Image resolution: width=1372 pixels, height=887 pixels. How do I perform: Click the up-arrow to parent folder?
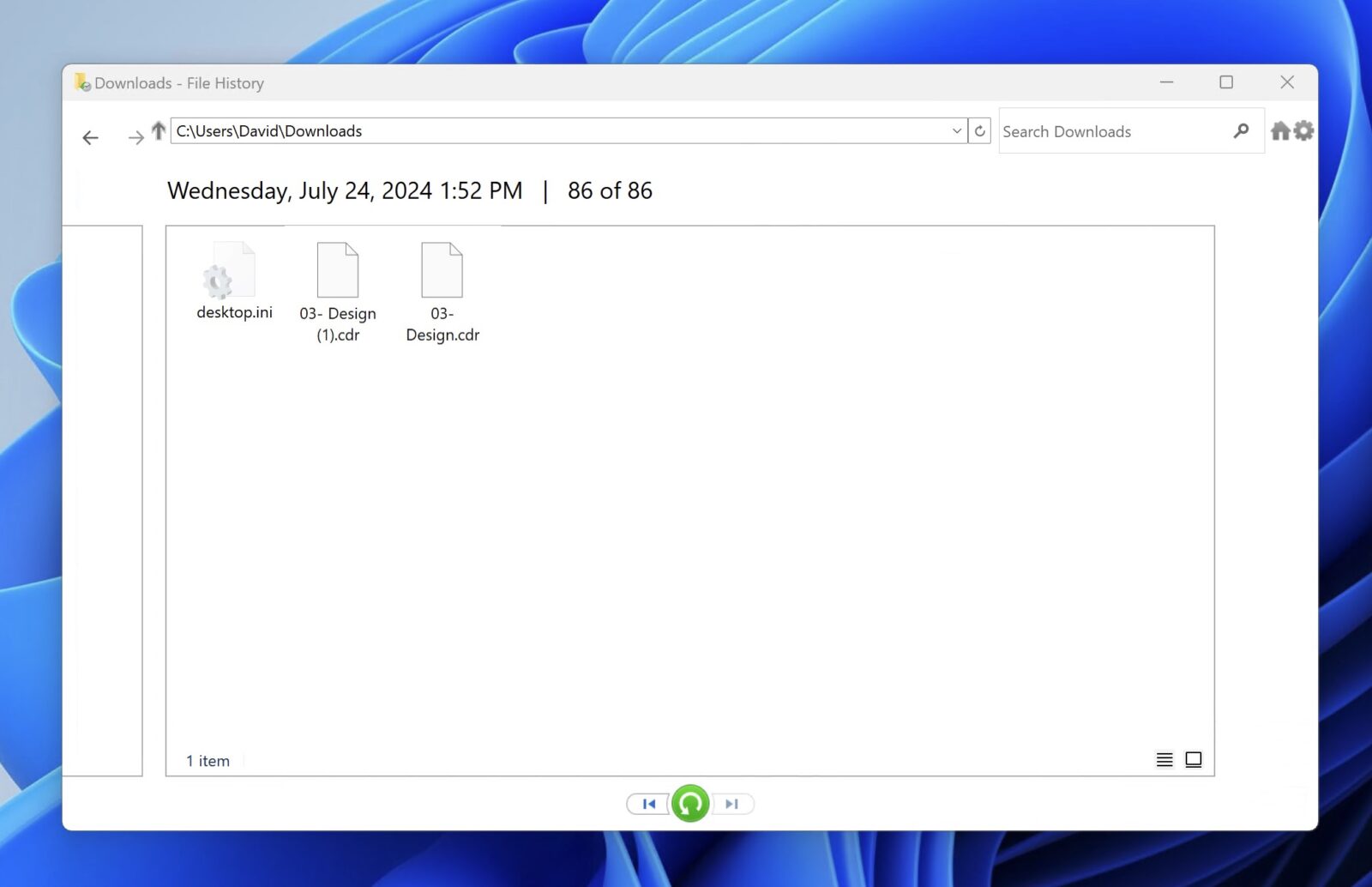(x=159, y=130)
